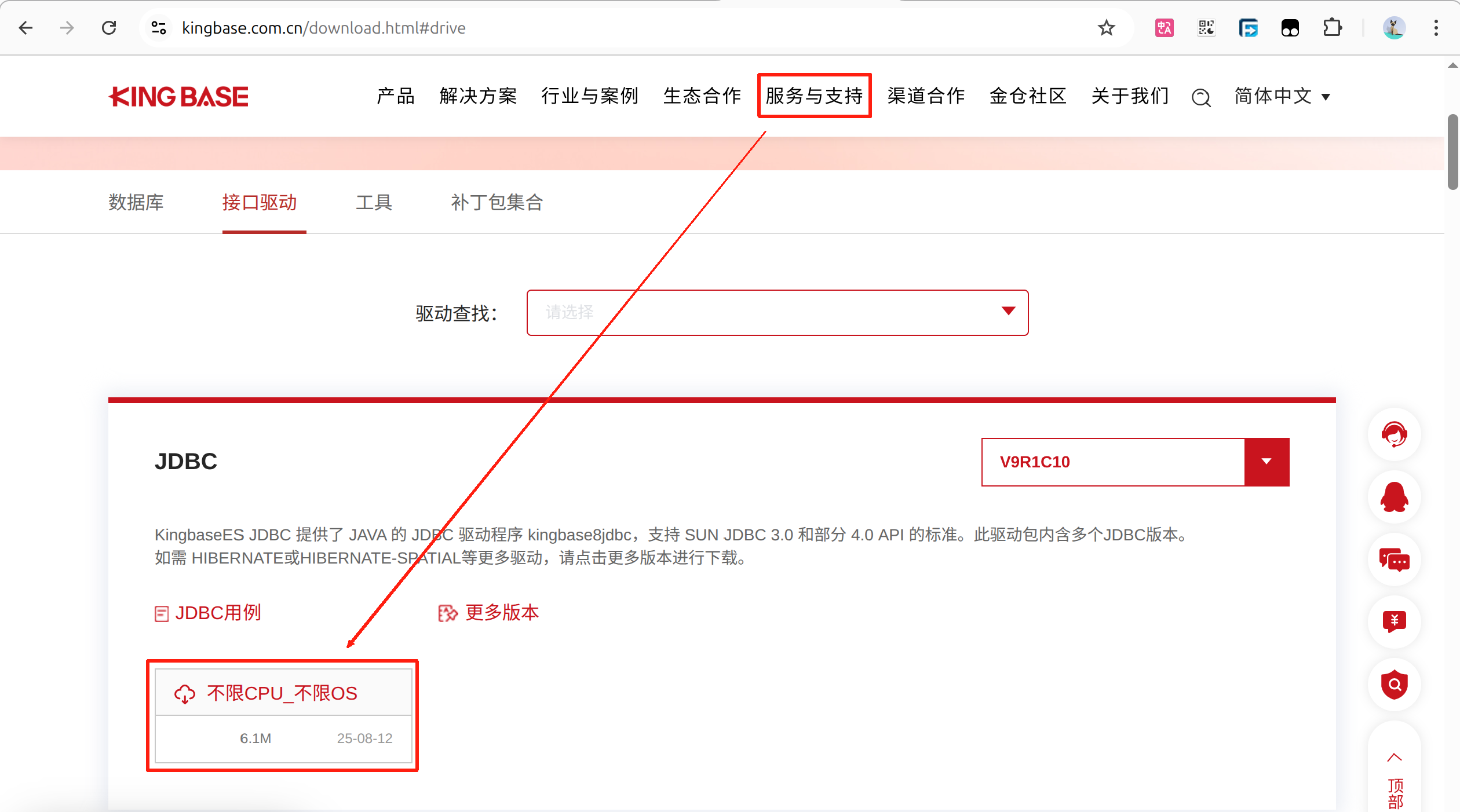Viewport: 1460px width, 812px height.
Task: Click the 顶部 back-to-top chevron
Action: tap(1394, 756)
